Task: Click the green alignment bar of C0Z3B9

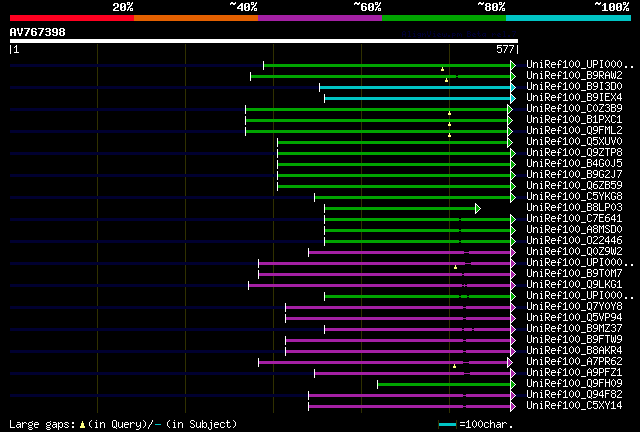Action: pos(376,109)
